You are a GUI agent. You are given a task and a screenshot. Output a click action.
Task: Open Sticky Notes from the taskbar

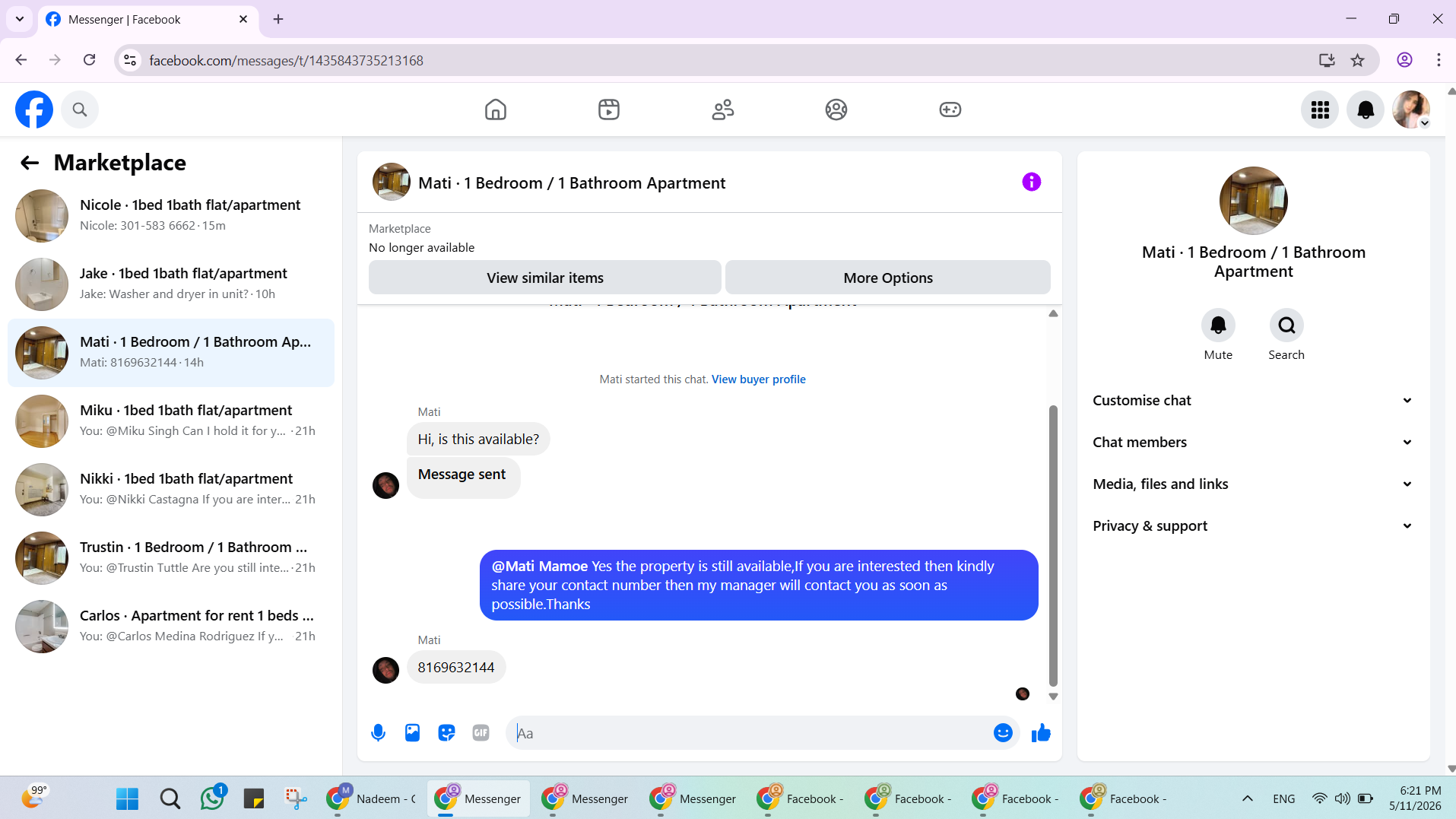point(253,798)
